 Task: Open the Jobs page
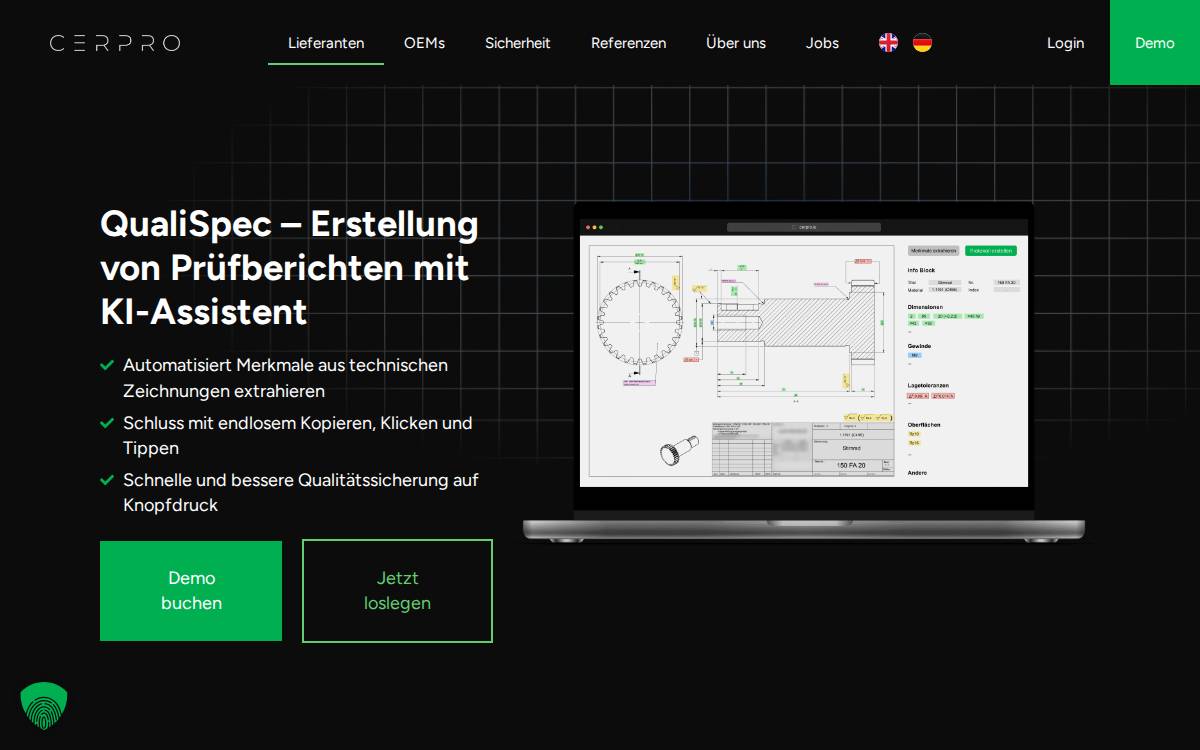pyautogui.click(x=822, y=43)
